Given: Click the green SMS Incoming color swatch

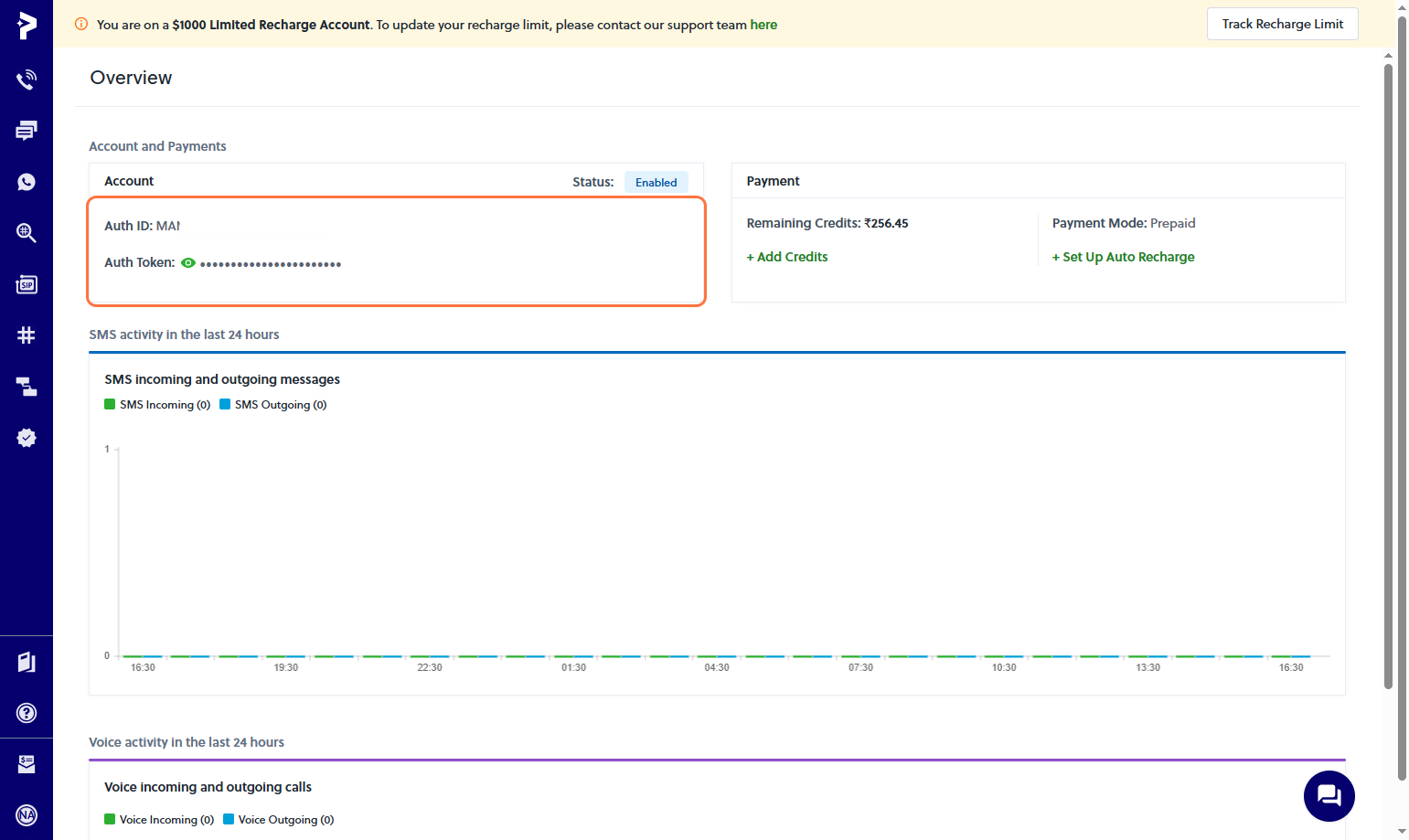Looking at the screenshot, I should pos(110,404).
